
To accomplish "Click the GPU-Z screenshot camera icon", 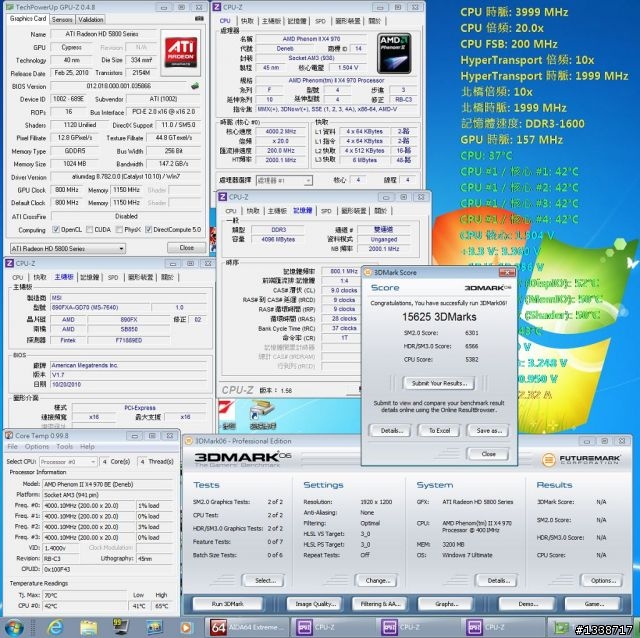I will (199, 19).
